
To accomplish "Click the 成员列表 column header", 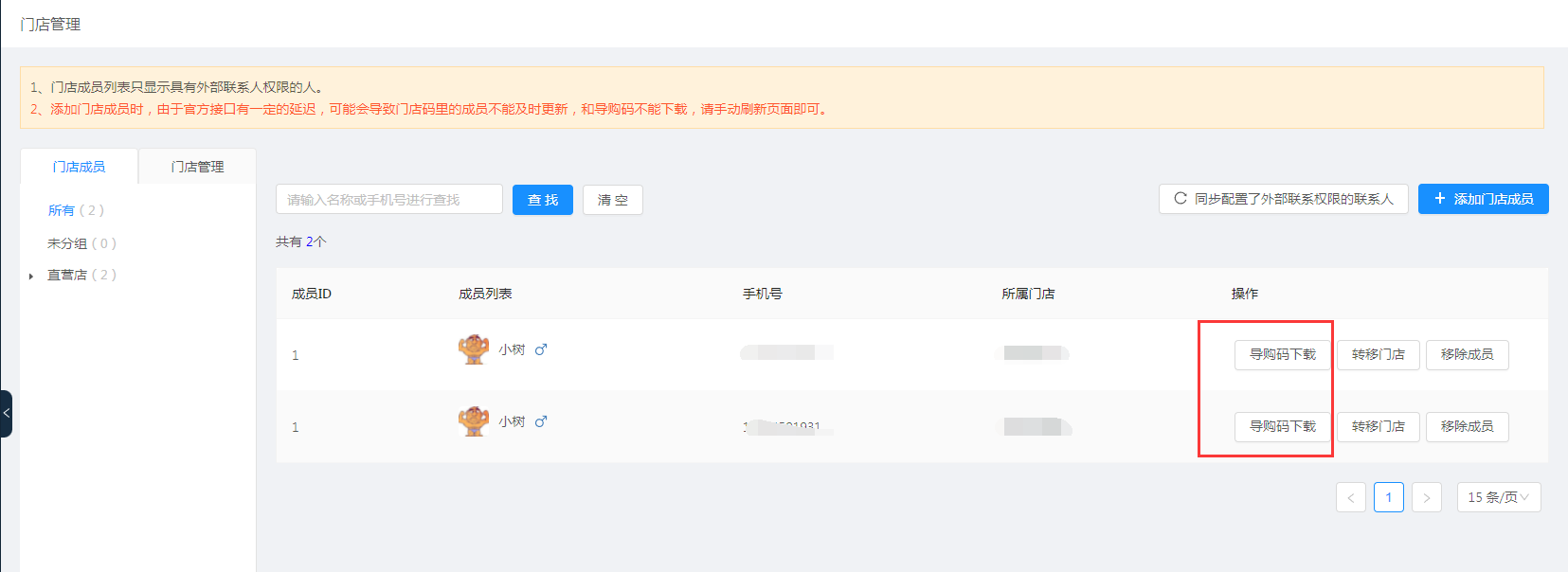I will pyautogui.click(x=485, y=294).
